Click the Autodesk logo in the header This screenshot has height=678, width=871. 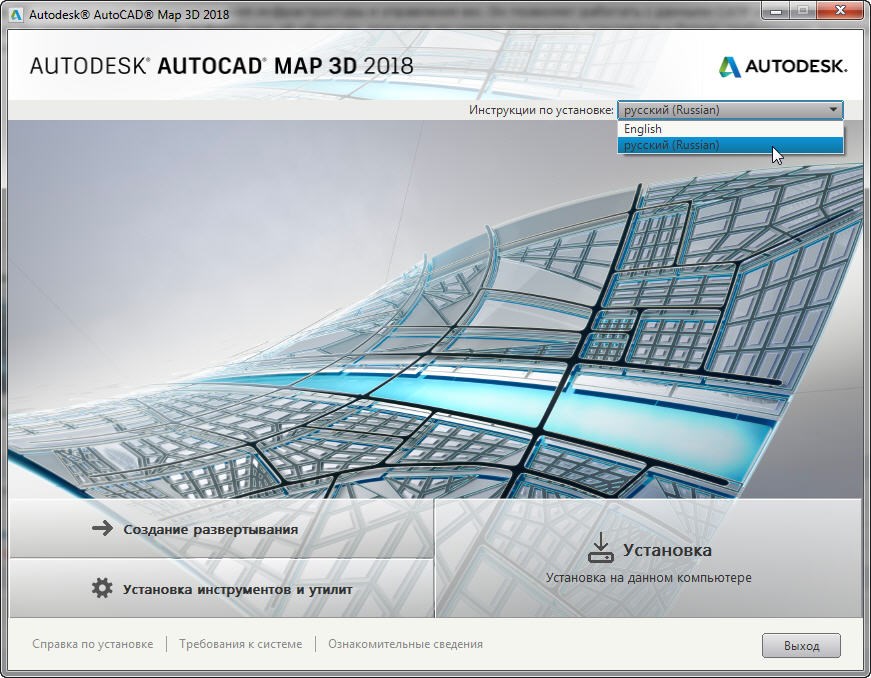783,67
